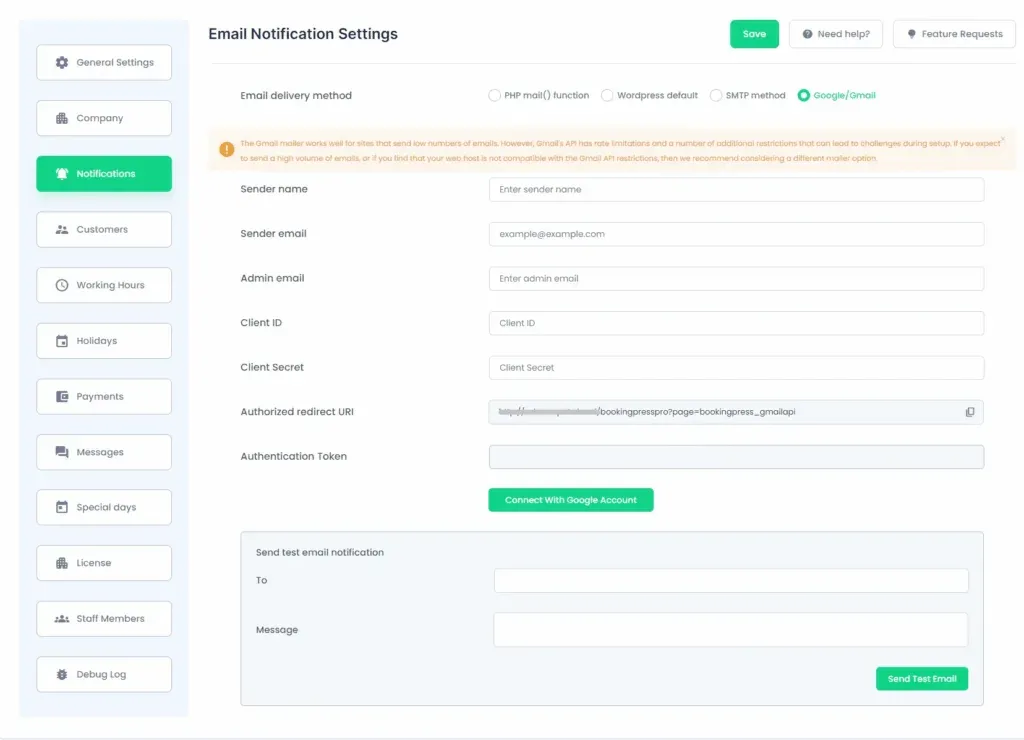Image resolution: width=1024 pixels, height=740 pixels.
Task: Click the Company building icon
Action: [x=61, y=118]
